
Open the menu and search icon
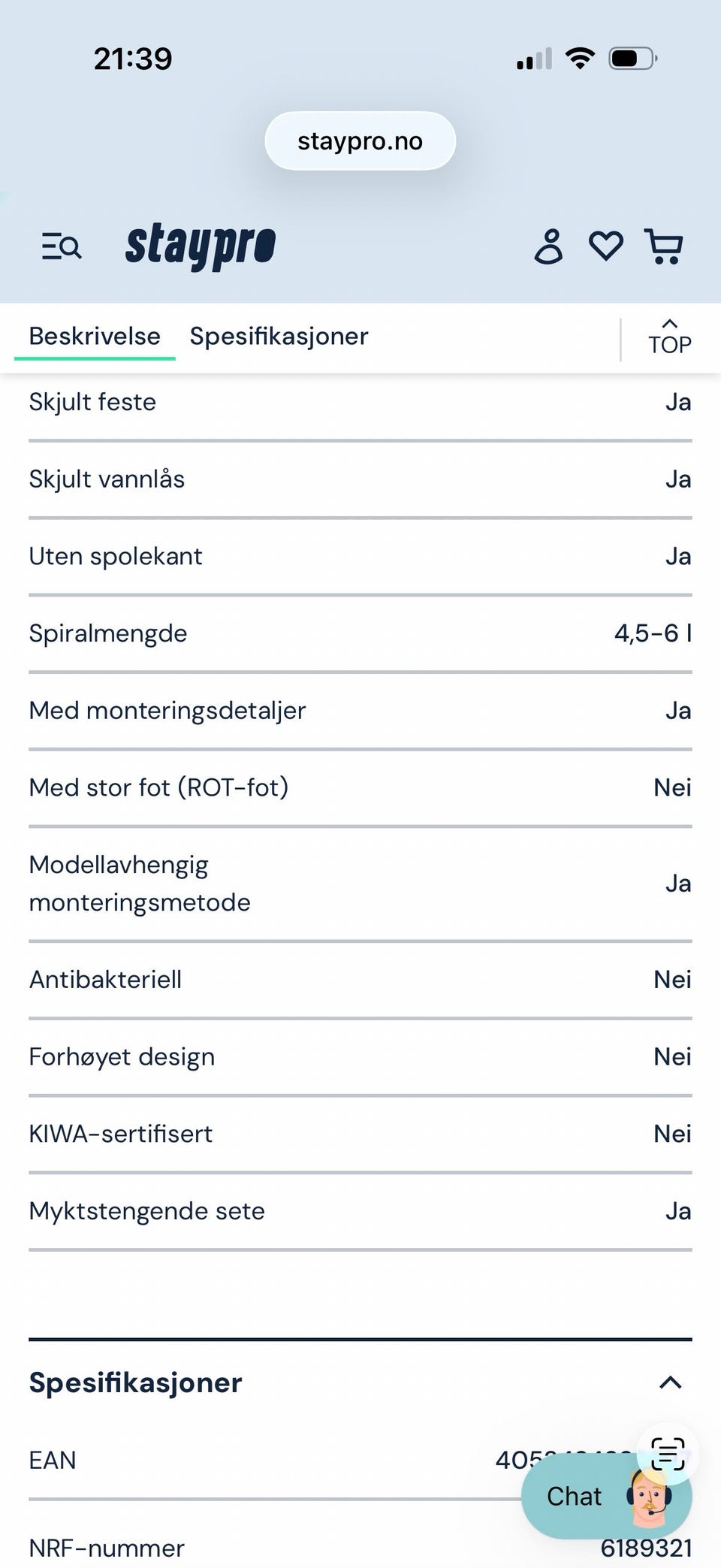tap(62, 246)
